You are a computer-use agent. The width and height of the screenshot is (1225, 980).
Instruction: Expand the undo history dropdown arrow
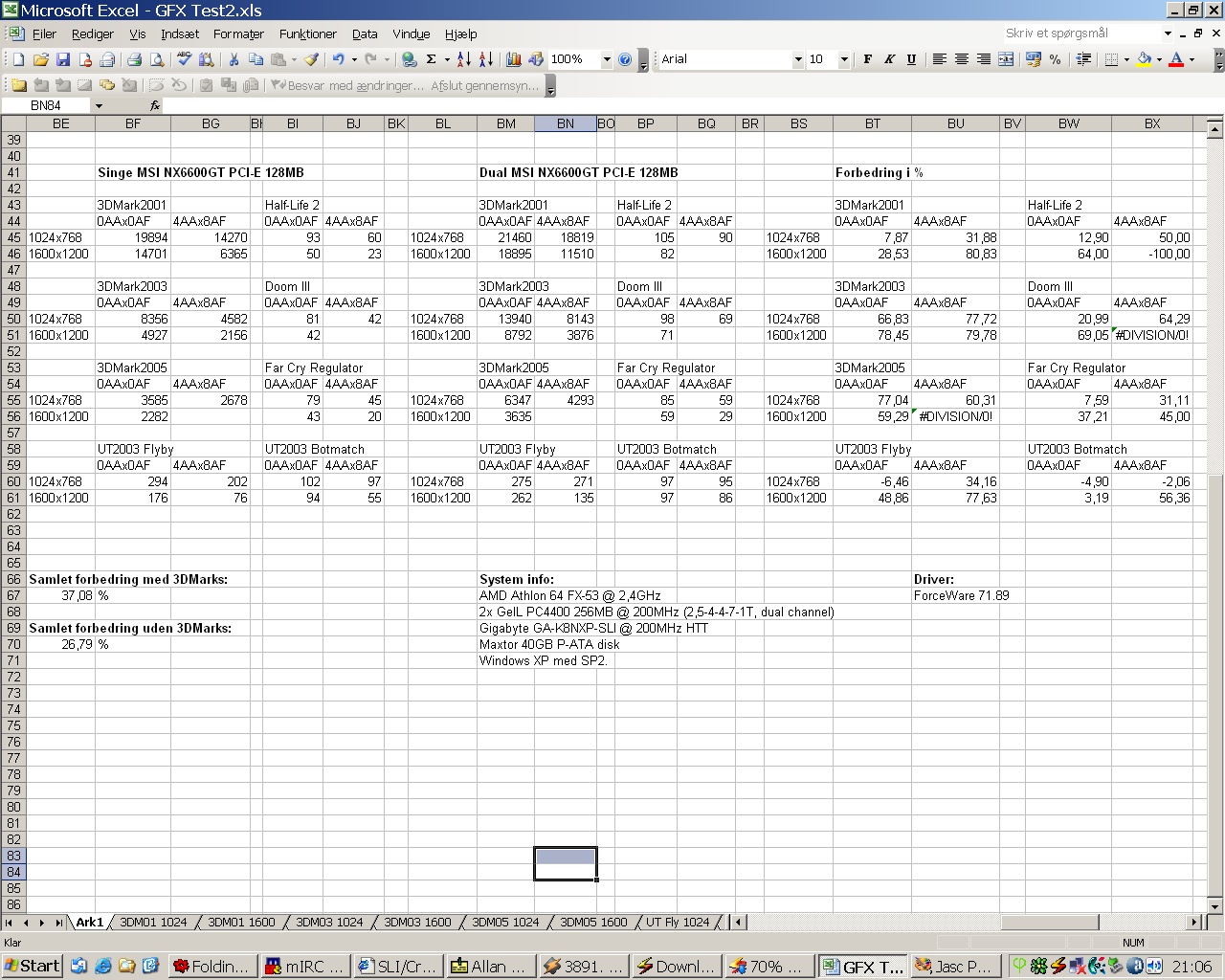(x=353, y=59)
